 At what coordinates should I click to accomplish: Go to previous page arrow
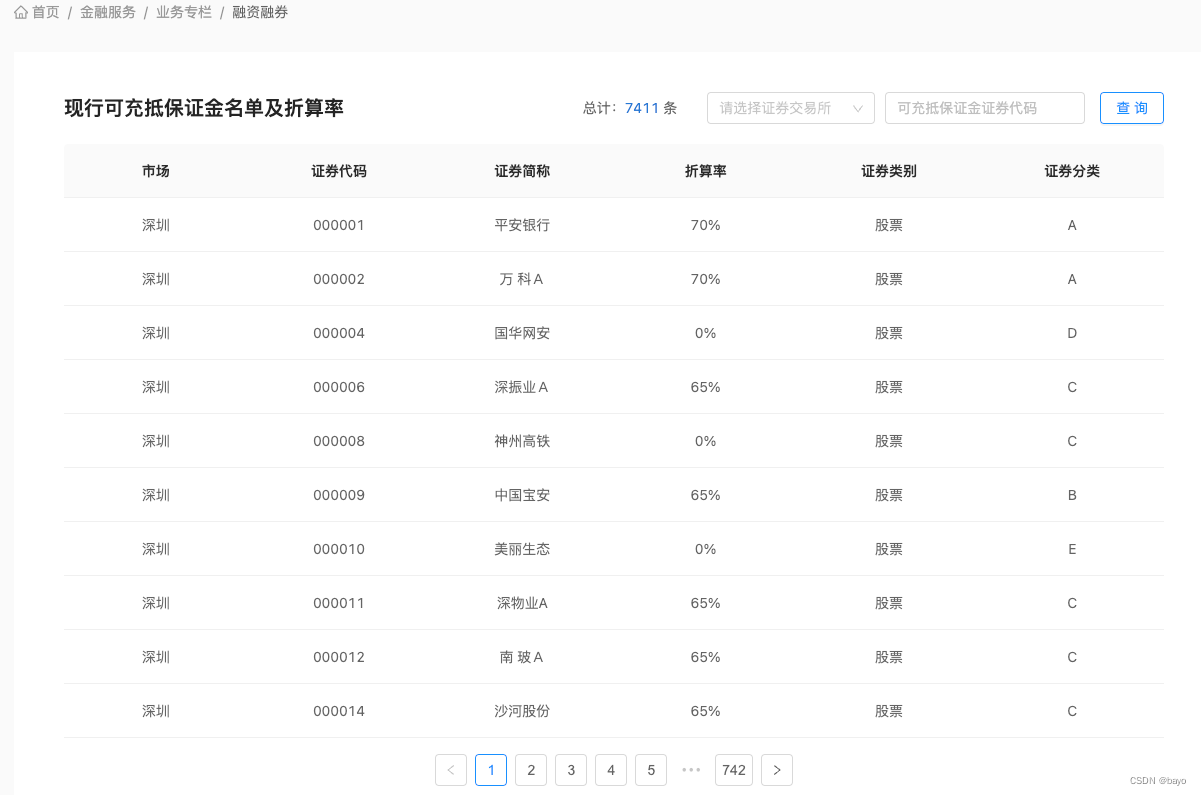(x=451, y=770)
